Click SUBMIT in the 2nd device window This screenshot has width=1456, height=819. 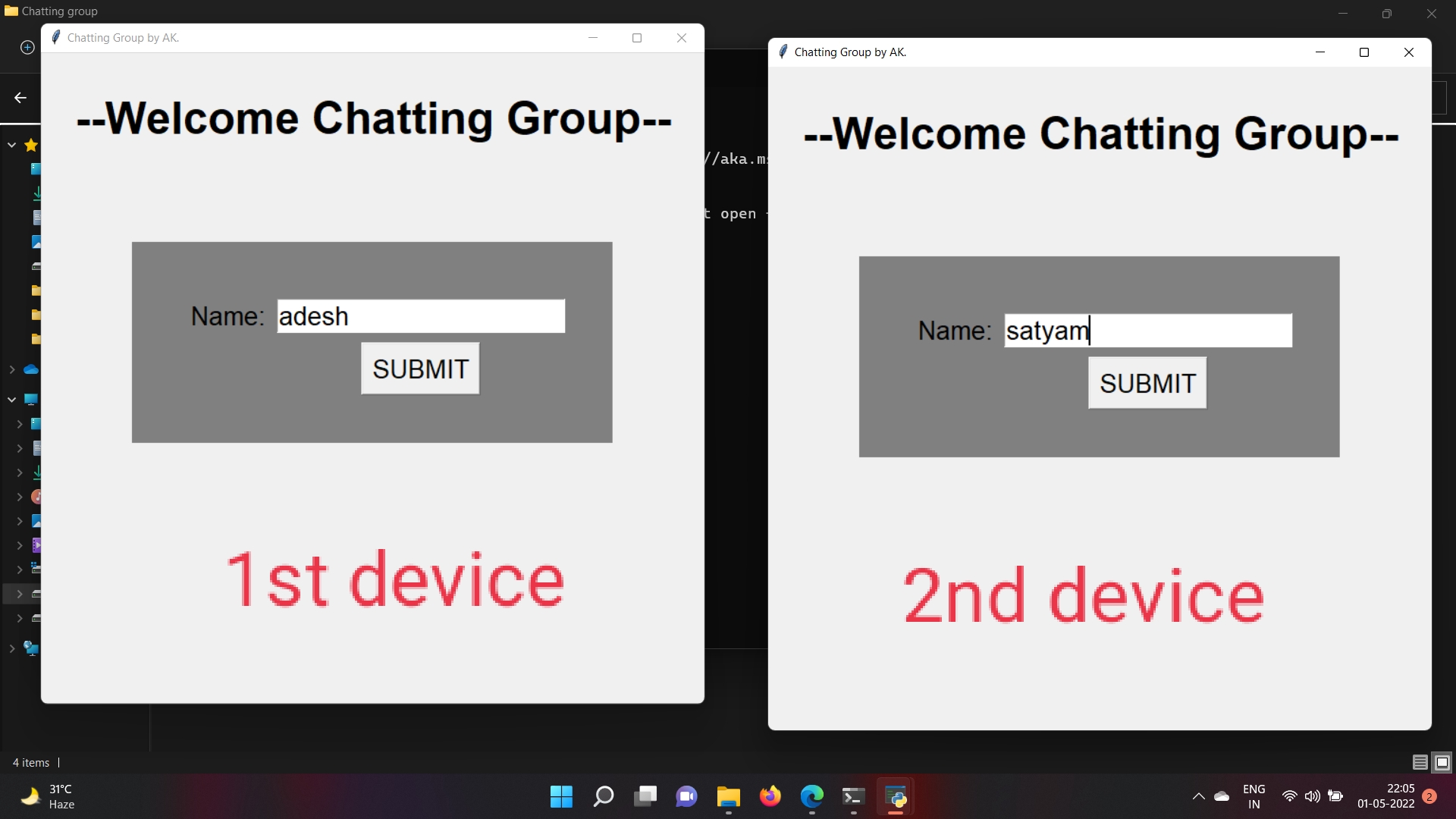[x=1147, y=383]
